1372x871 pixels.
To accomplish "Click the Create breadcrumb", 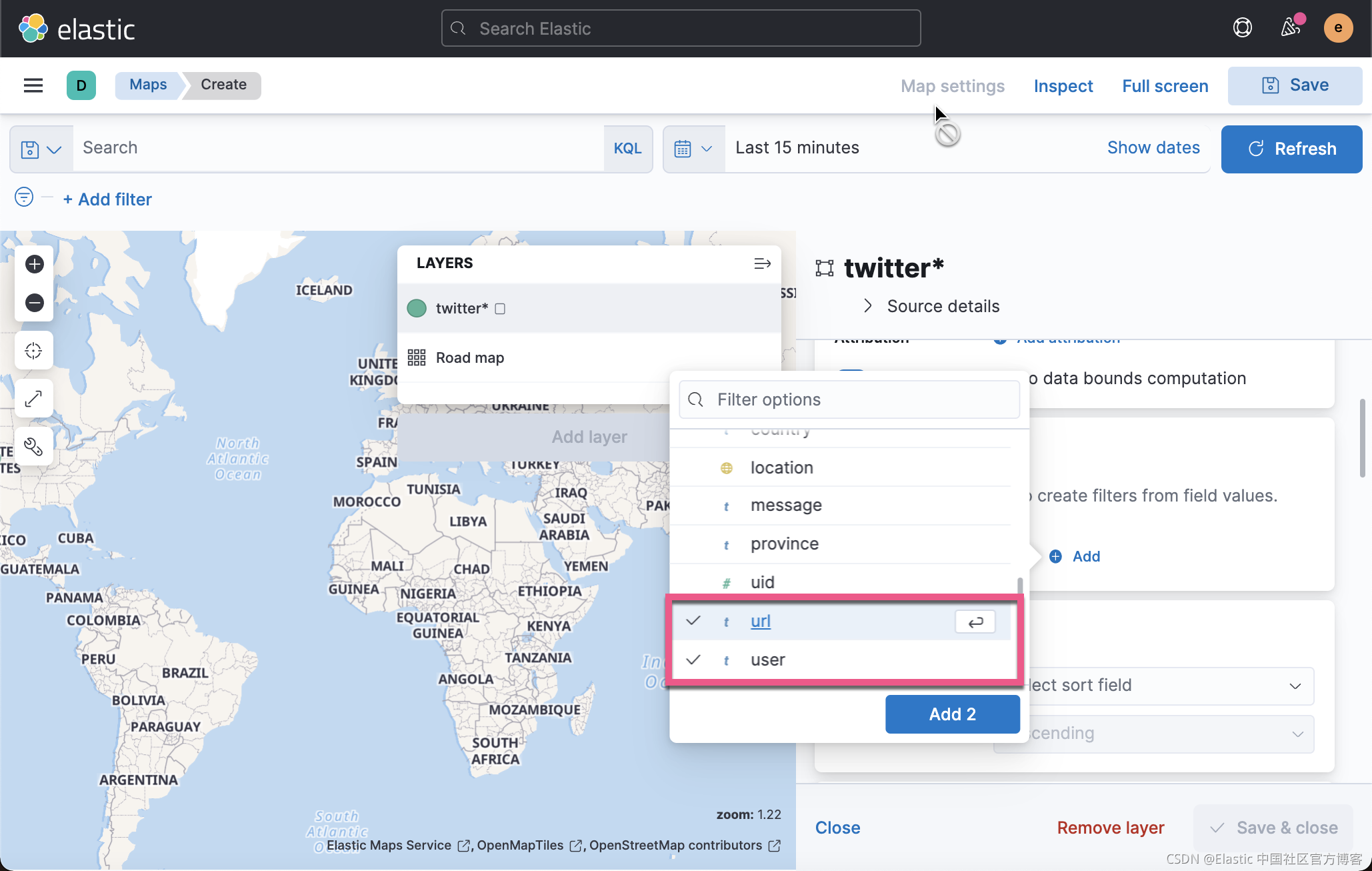I will pos(223,85).
